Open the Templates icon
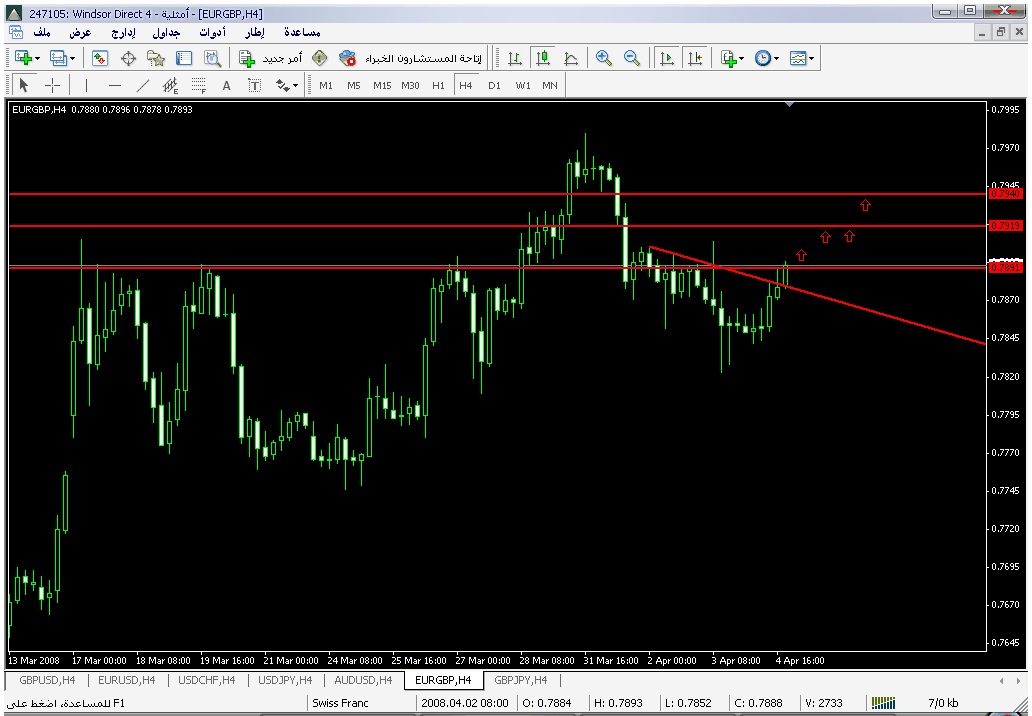 798,59
